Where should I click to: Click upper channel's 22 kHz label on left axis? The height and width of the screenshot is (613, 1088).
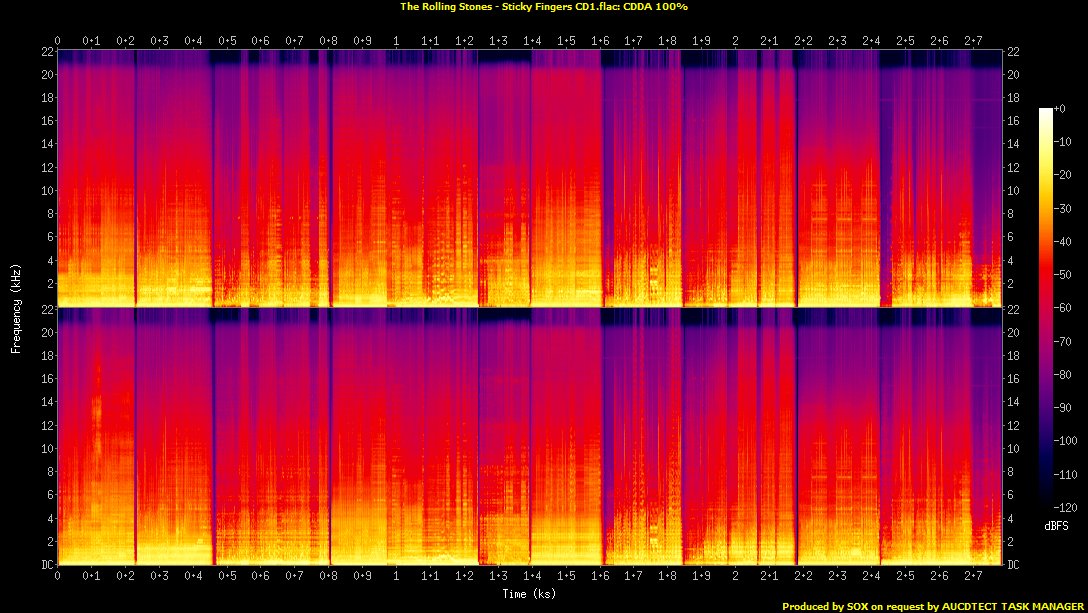46,51
